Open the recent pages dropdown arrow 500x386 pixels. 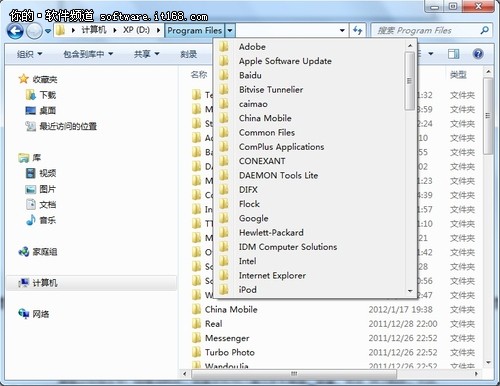pos(48,31)
